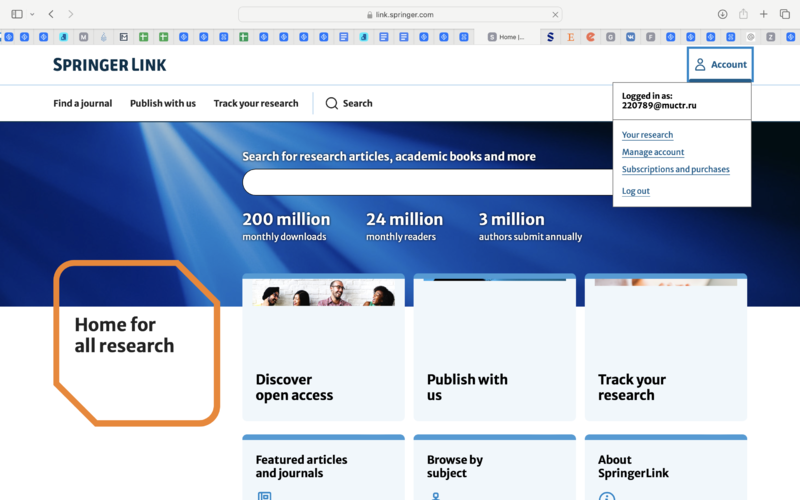Stop loading with the address bar X
The width and height of the screenshot is (800, 500).
point(555,15)
